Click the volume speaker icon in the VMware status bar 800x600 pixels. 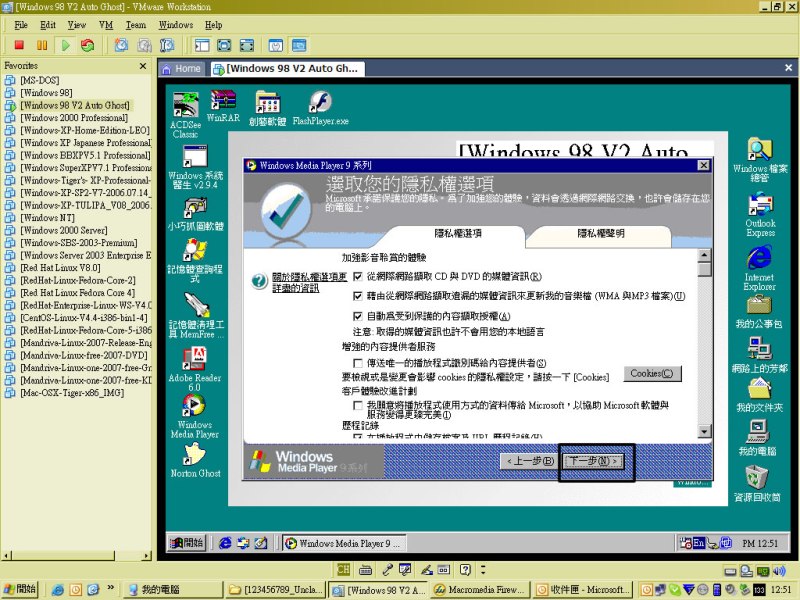click(x=779, y=571)
